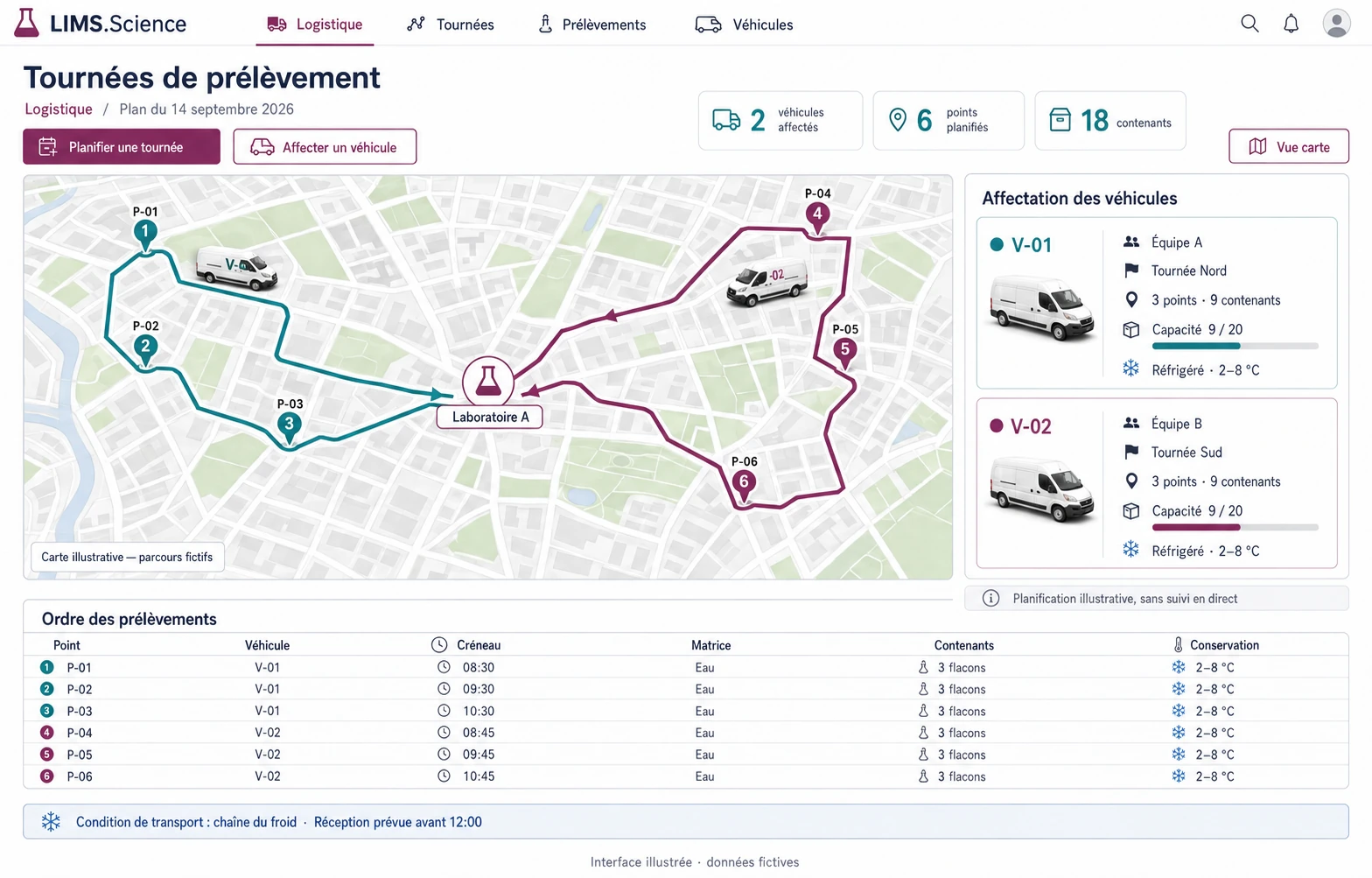Click the search magnifier icon
1372x878 pixels.
(1249, 24)
